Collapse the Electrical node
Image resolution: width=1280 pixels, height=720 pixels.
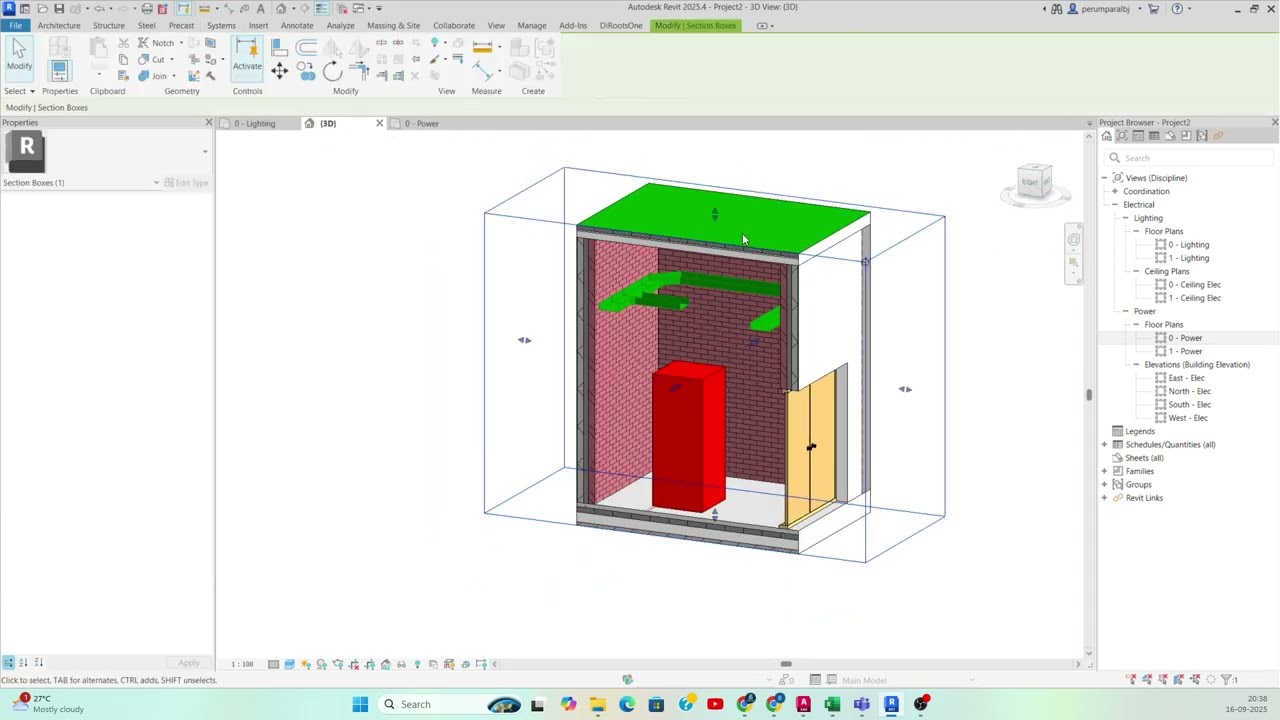pos(1115,205)
